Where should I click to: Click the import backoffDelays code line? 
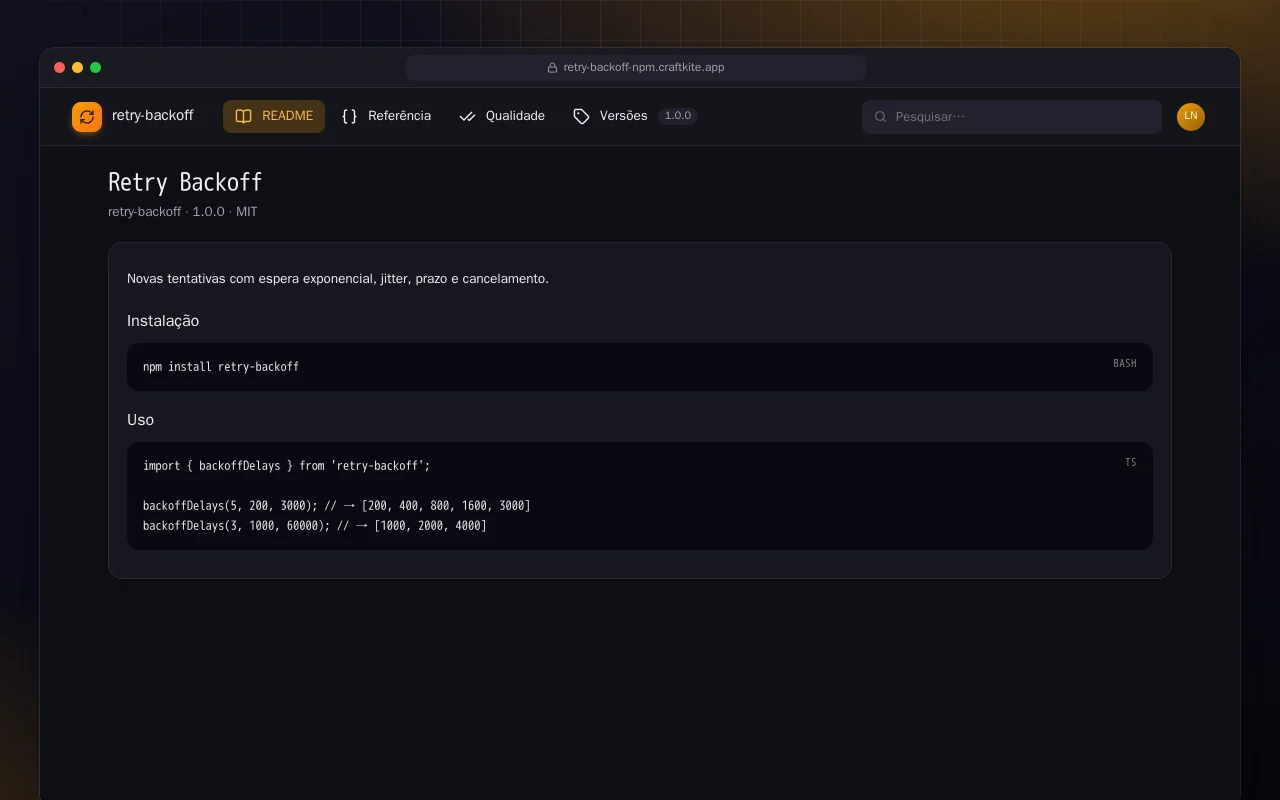286,466
